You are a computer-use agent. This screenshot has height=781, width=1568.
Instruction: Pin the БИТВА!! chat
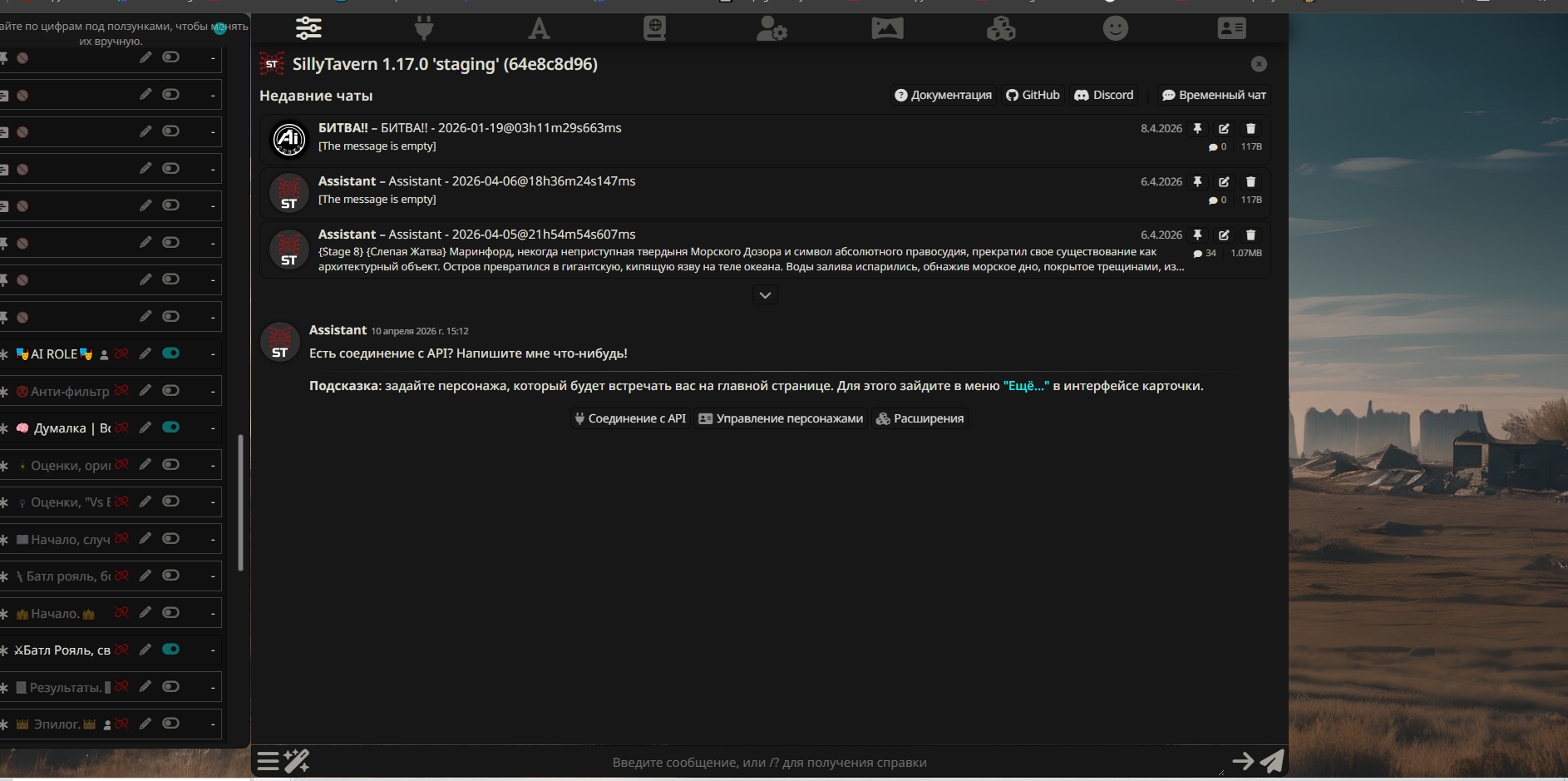pyautogui.click(x=1197, y=129)
